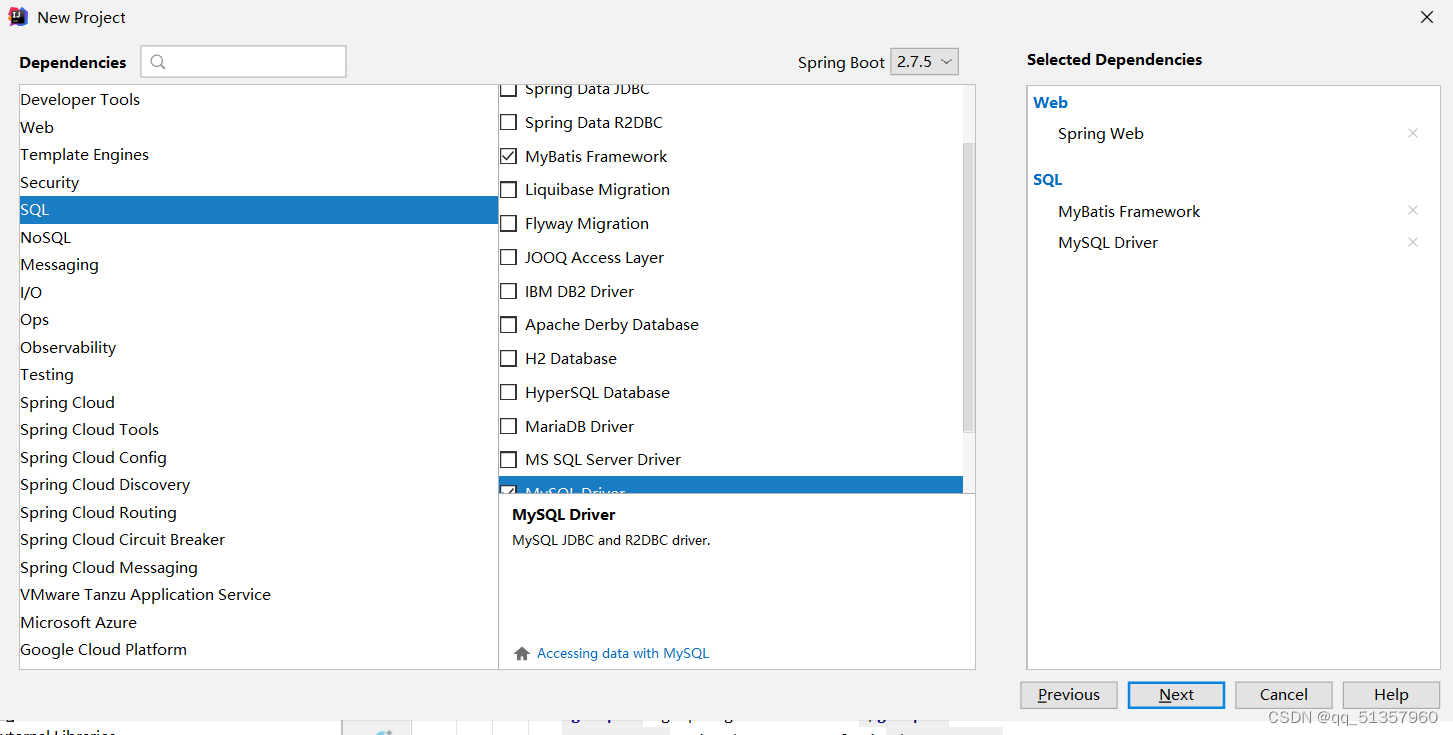
Task: Select Spring Web in Selected Dependencies
Action: tap(1101, 133)
